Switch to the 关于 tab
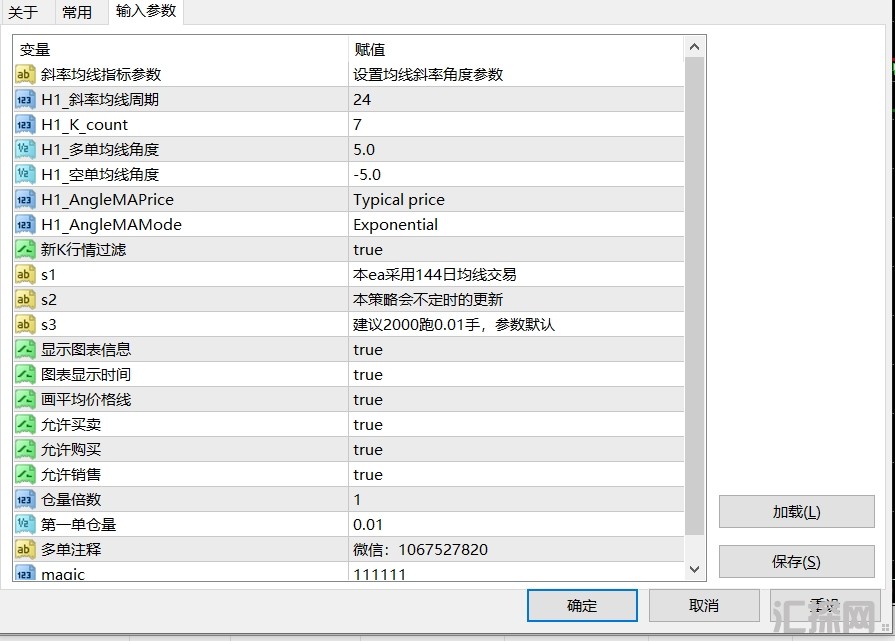 point(23,12)
